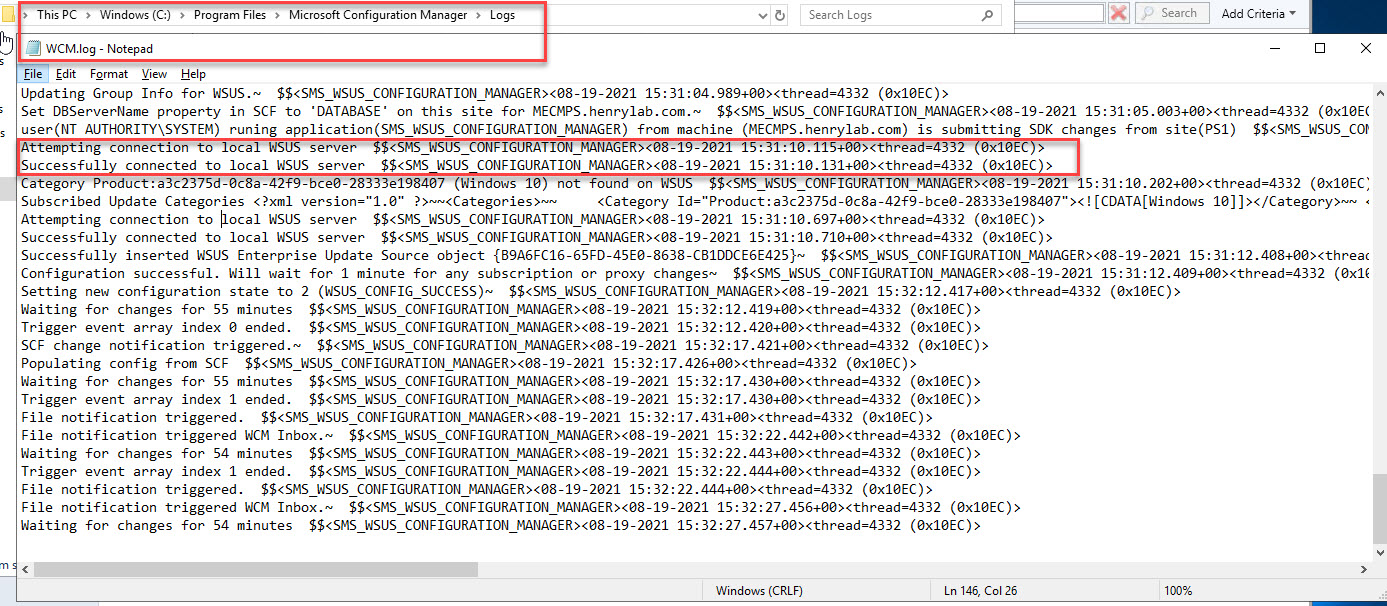
Task: Click the vertical scrollbar down arrow
Action: tap(1378, 550)
